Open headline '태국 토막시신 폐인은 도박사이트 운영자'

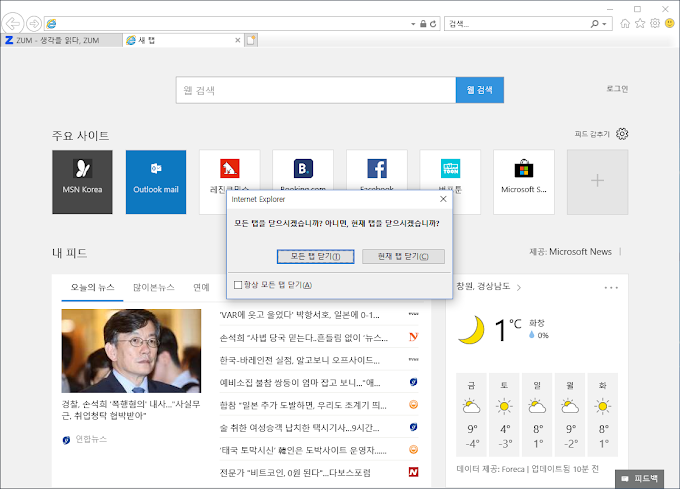click(x=303, y=450)
